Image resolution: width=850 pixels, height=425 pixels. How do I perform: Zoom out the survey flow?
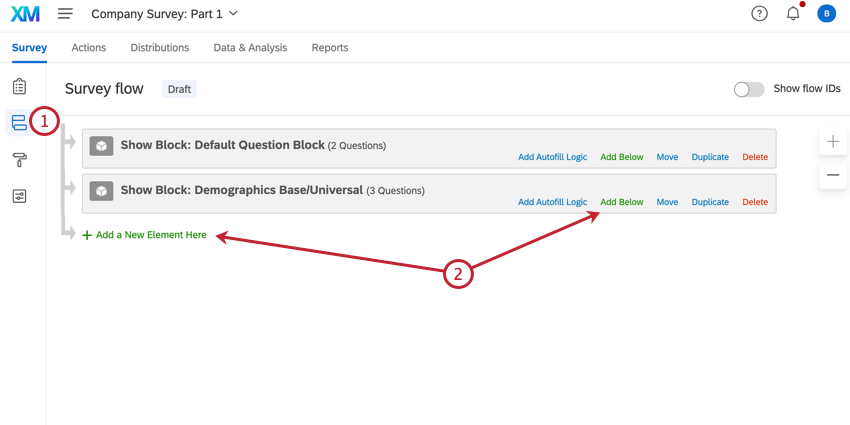(x=833, y=175)
